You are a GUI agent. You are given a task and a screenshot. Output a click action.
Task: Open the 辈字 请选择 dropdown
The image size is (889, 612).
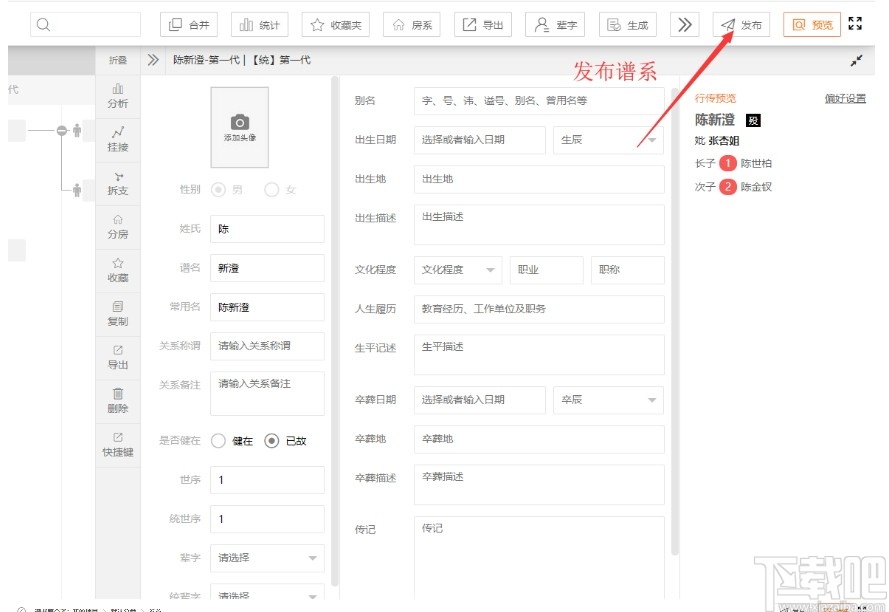(x=266, y=558)
